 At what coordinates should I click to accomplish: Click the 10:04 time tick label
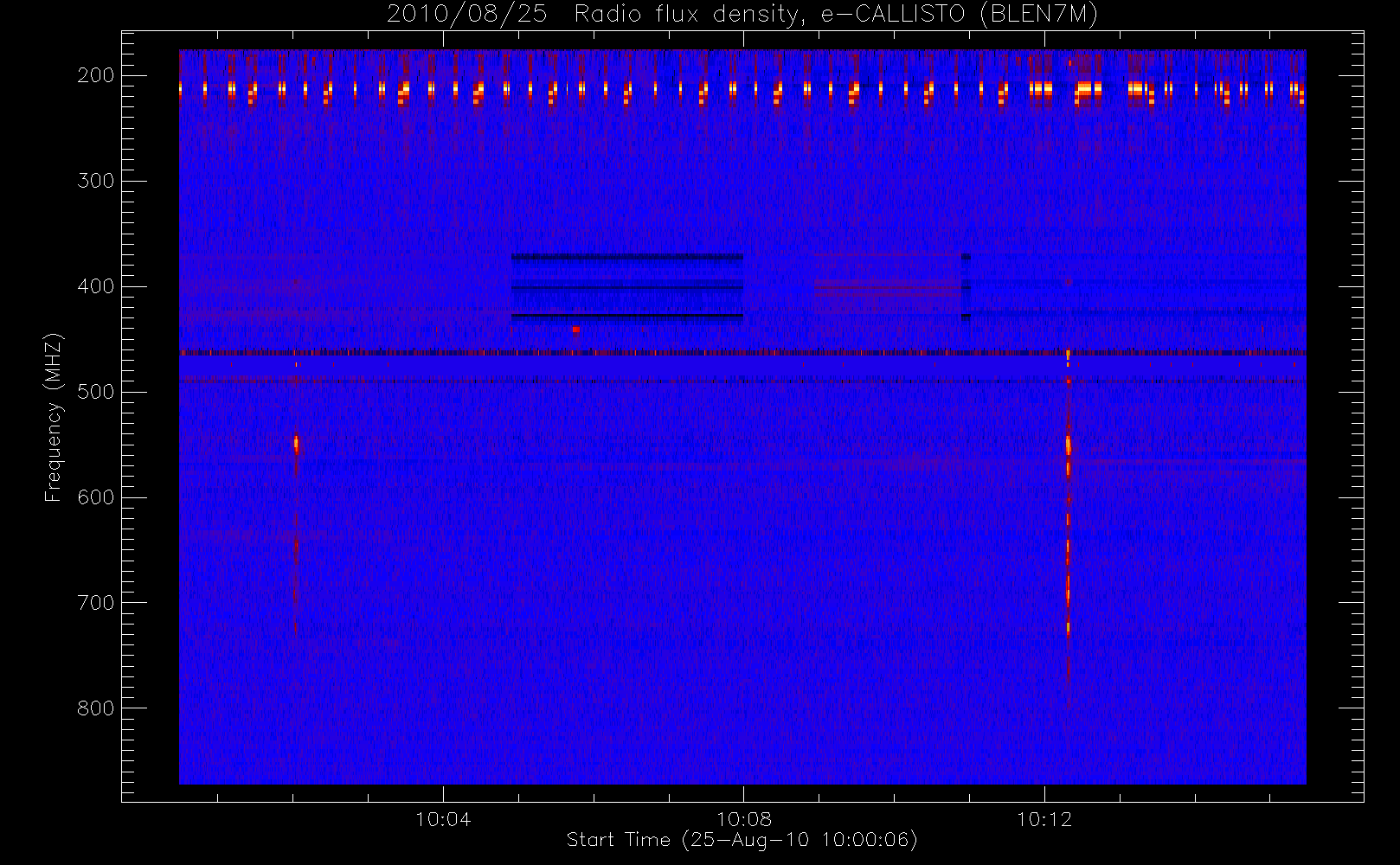[443, 819]
